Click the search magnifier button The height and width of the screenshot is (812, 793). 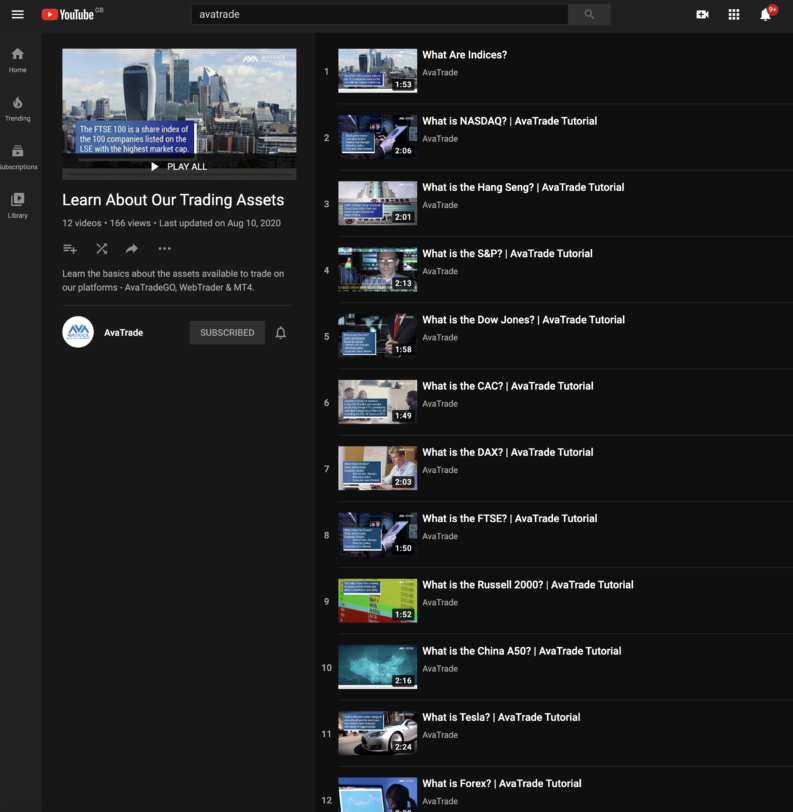point(589,14)
